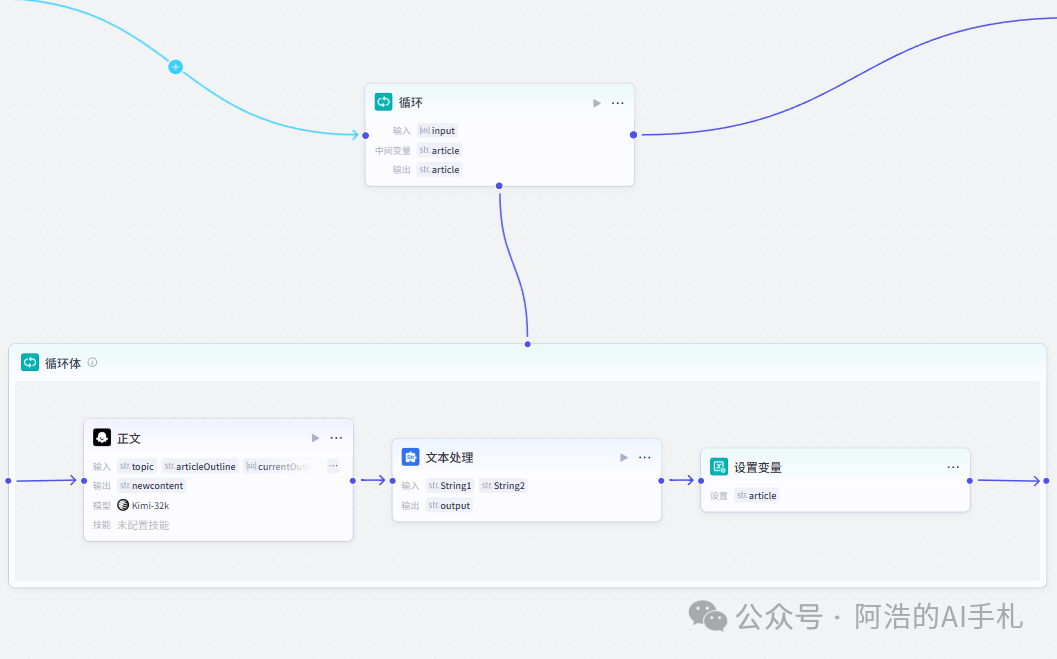Viewport: 1057px width, 659px height.
Task: Click the 正文 node left input port
Action: point(84,480)
